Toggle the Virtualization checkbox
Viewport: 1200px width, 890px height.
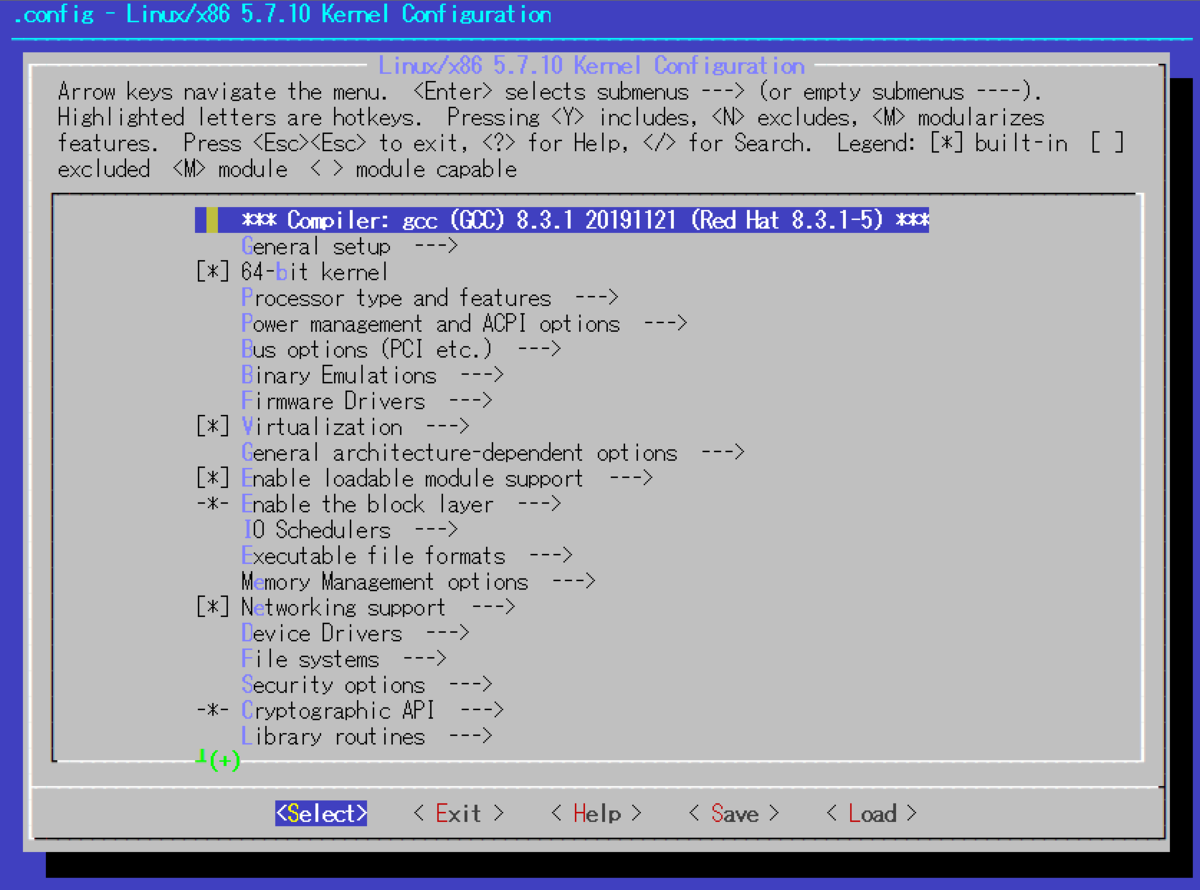pyautogui.click(x=213, y=427)
